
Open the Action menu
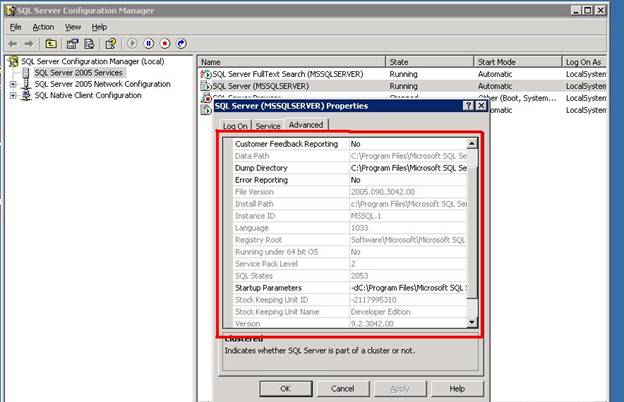pos(43,27)
